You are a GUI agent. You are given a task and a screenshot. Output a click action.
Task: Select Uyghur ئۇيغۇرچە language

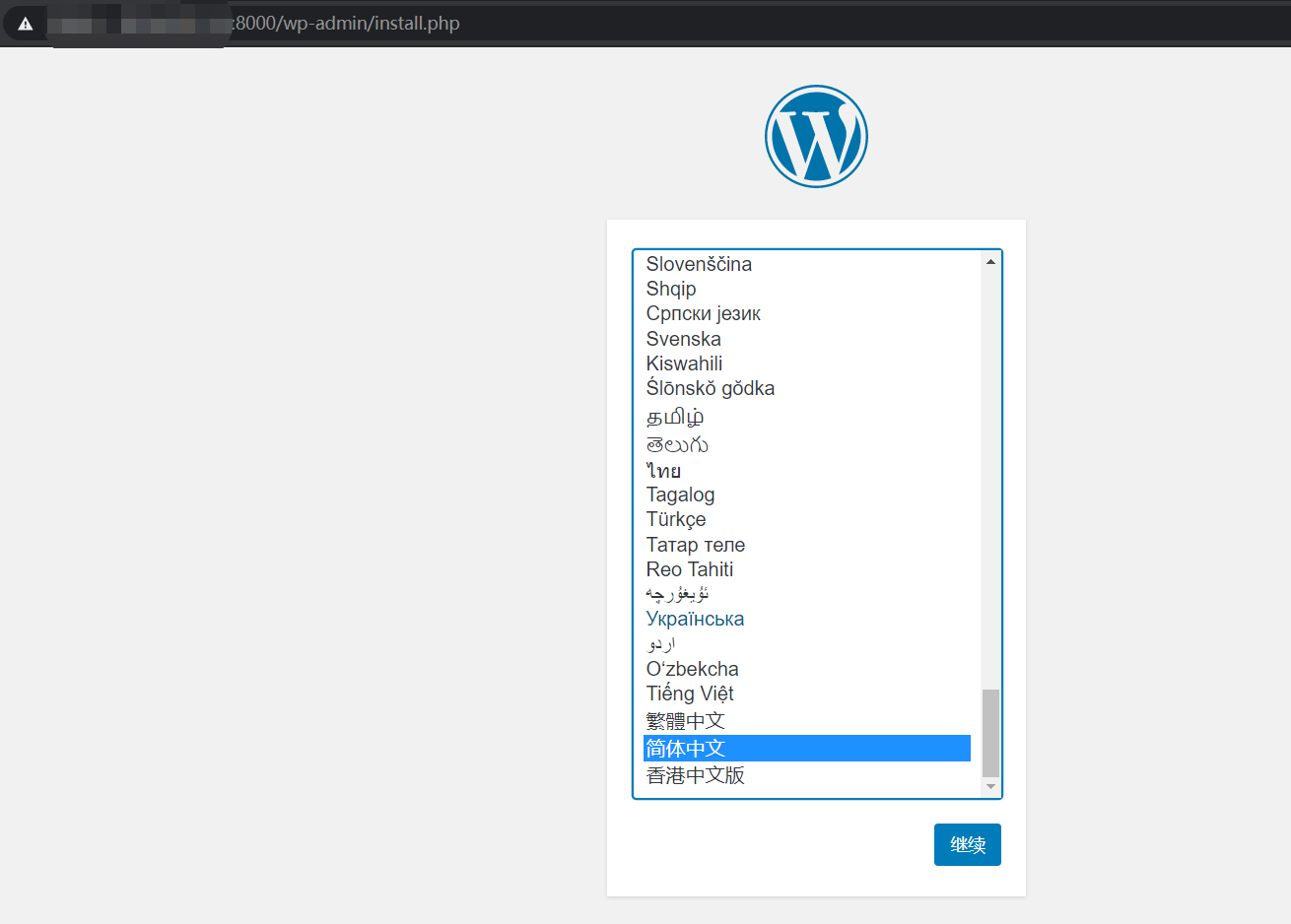tap(807, 594)
